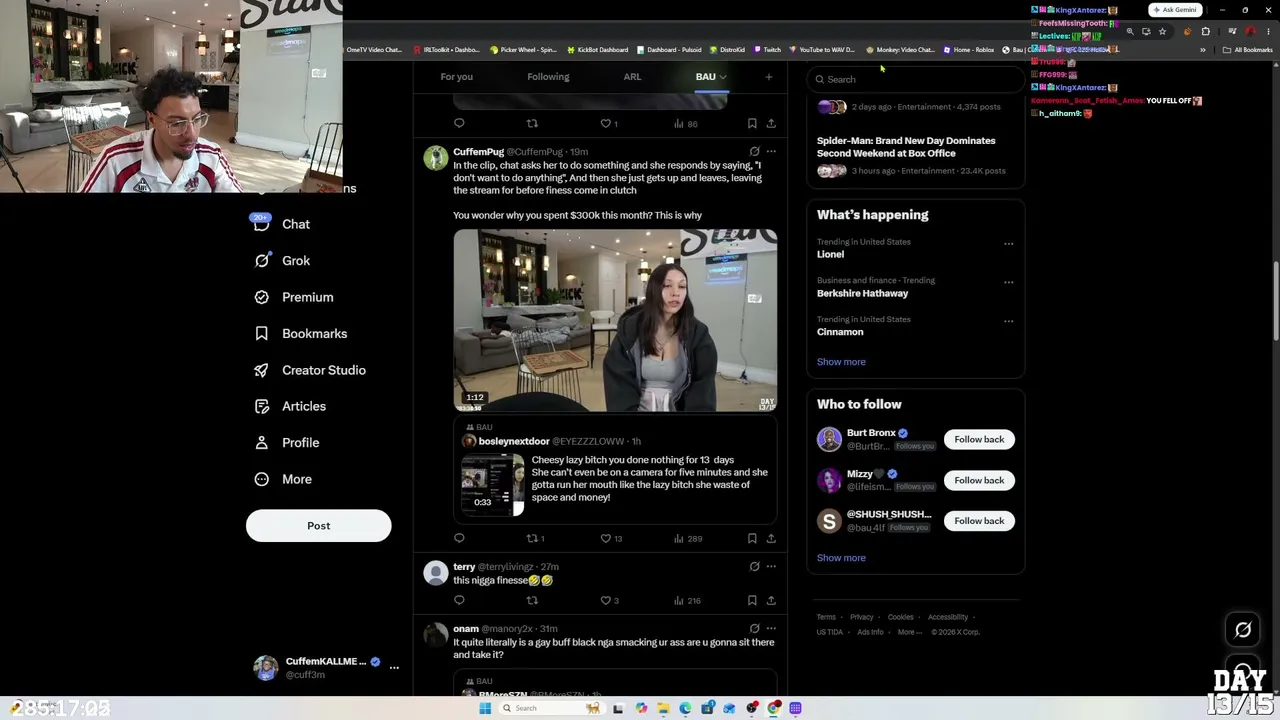The width and height of the screenshot is (1280, 720).
Task: Open Windows Start menu
Action: [x=485, y=708]
